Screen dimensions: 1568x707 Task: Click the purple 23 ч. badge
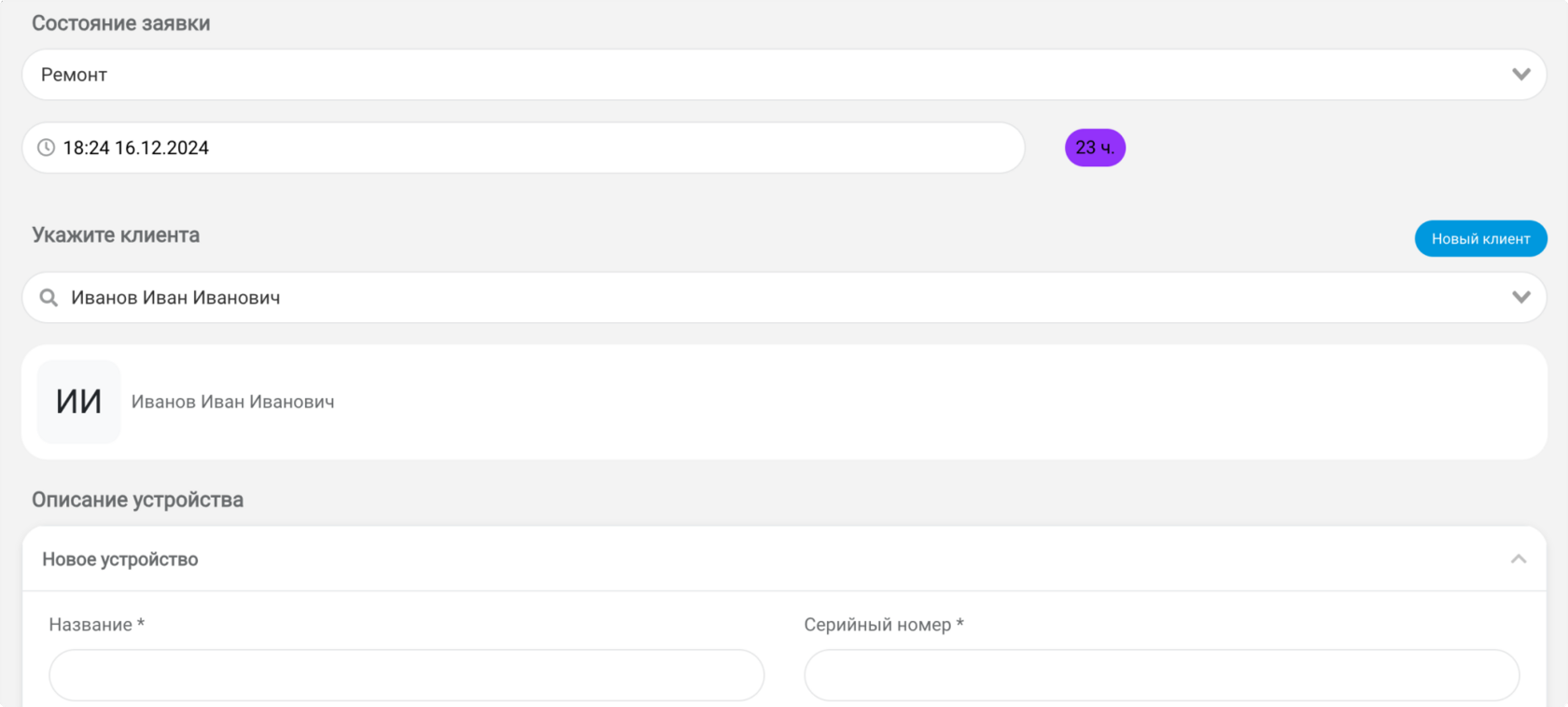point(1095,148)
